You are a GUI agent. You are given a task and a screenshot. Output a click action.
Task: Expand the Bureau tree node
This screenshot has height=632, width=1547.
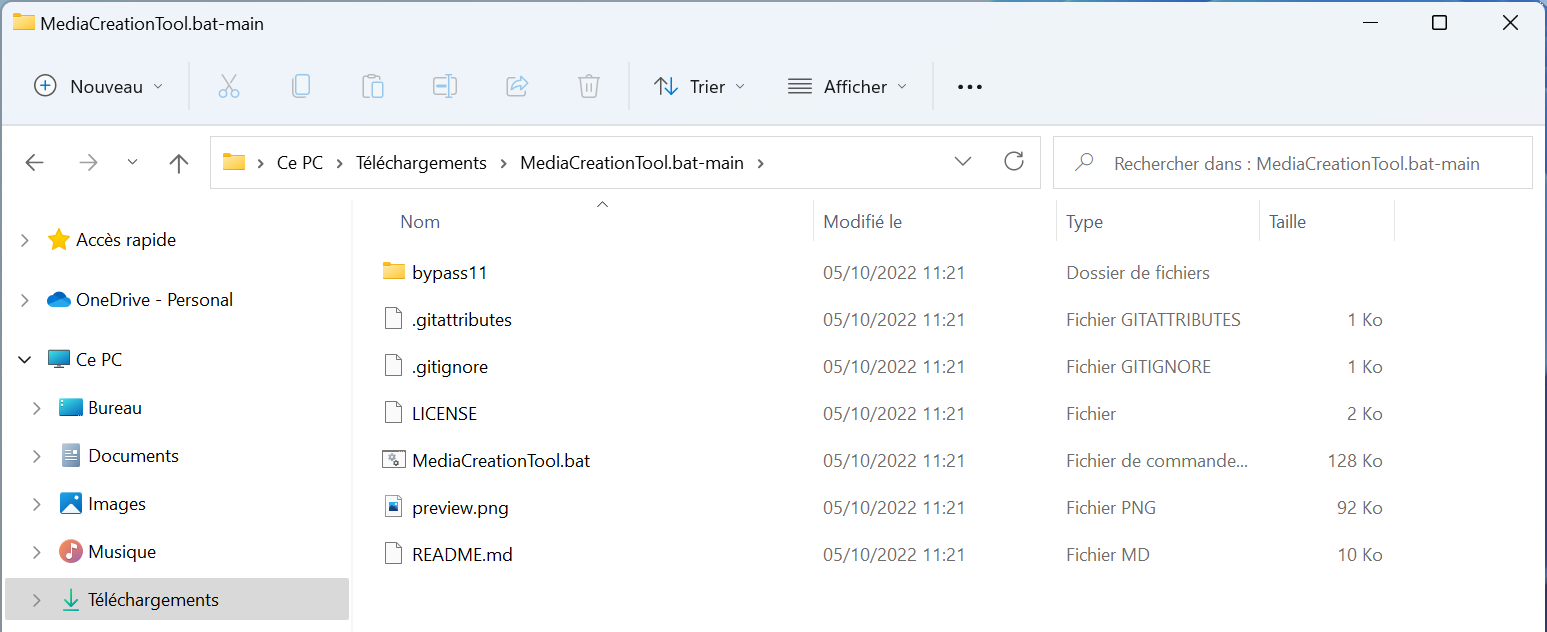point(37,408)
